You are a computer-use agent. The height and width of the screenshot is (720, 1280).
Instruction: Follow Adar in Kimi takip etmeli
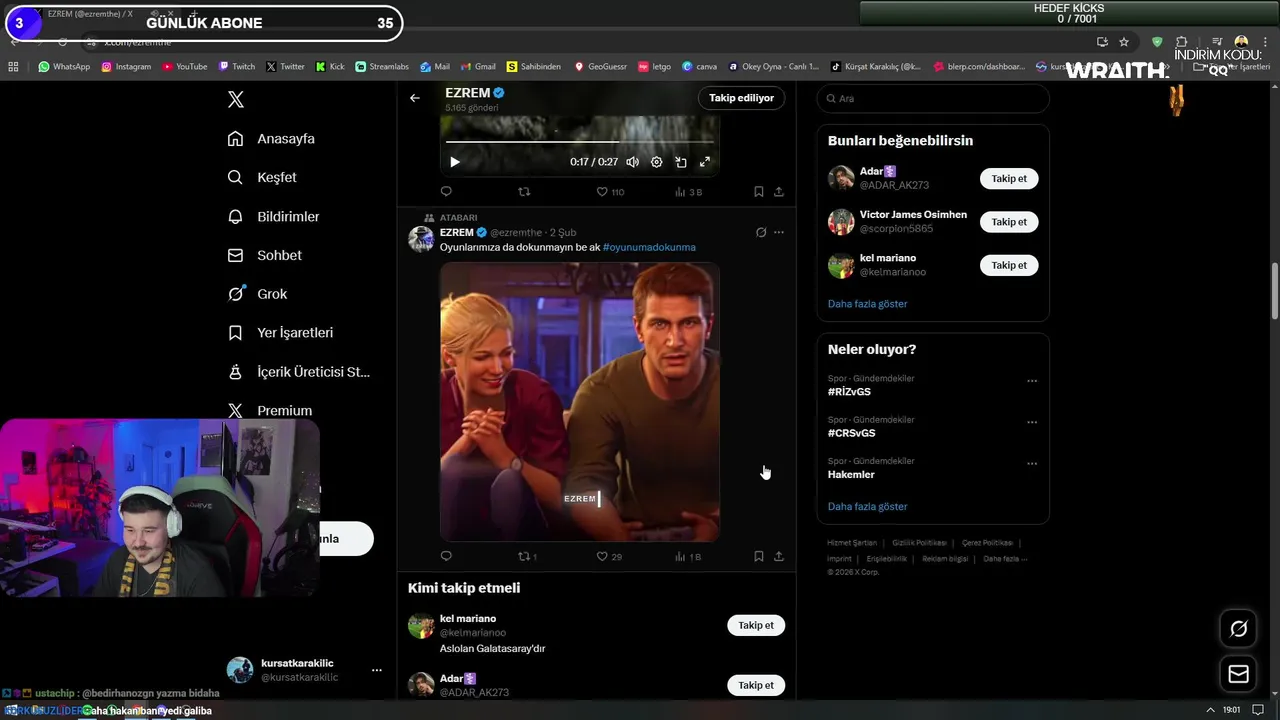(756, 685)
